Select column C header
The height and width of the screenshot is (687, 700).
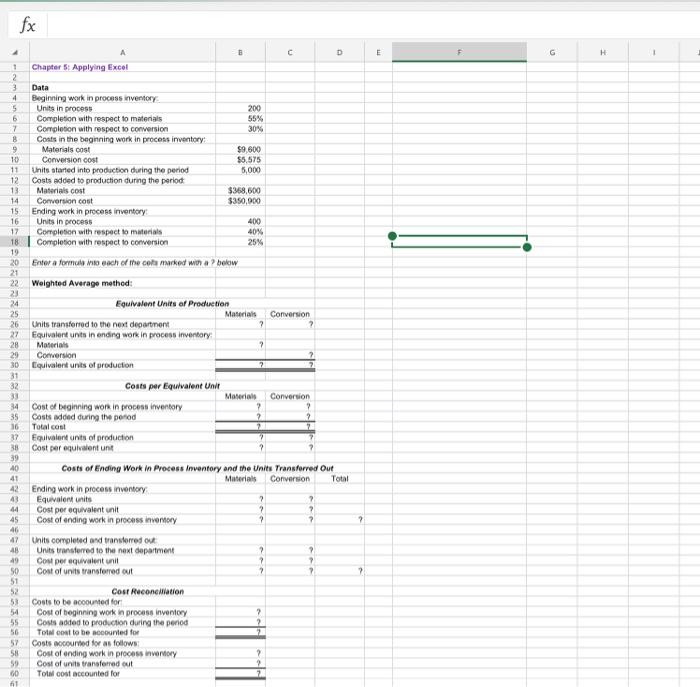[290, 53]
